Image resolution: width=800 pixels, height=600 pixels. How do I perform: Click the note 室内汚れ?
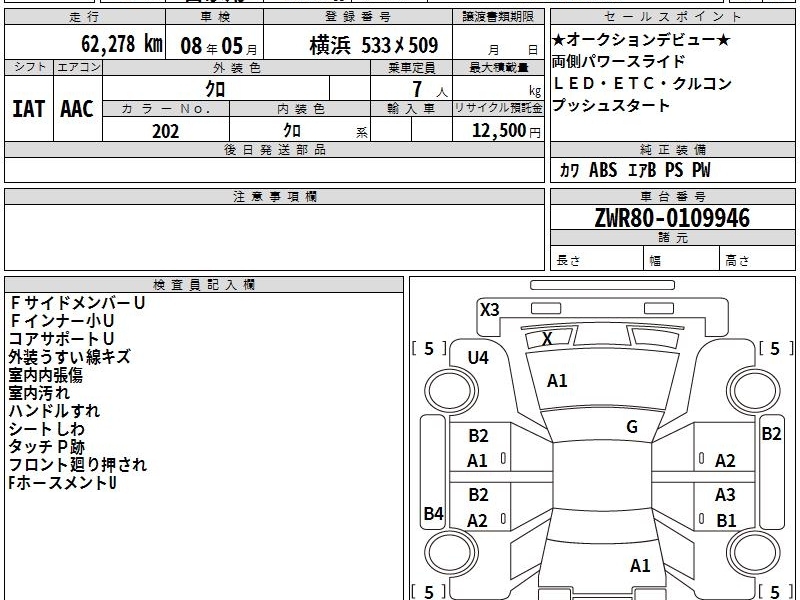tap(39, 393)
